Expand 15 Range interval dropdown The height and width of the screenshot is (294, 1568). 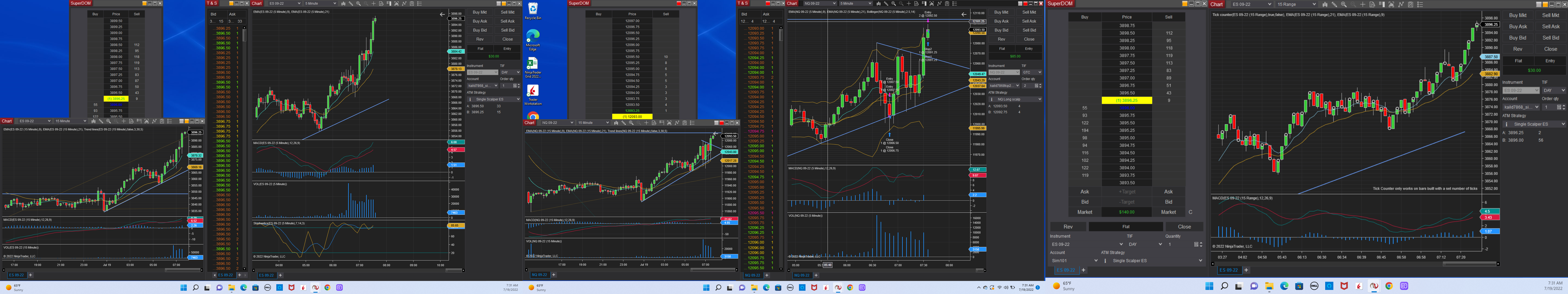(x=1314, y=4)
